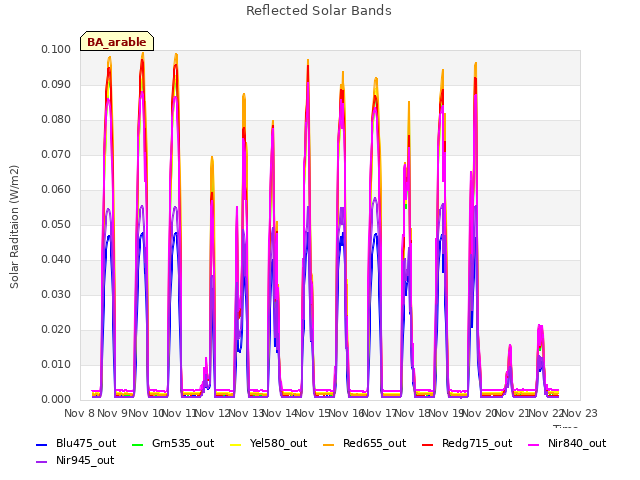The height and width of the screenshot is (480, 640).
Task: Select the Yel580_out legend label
Action: [x=278, y=443]
